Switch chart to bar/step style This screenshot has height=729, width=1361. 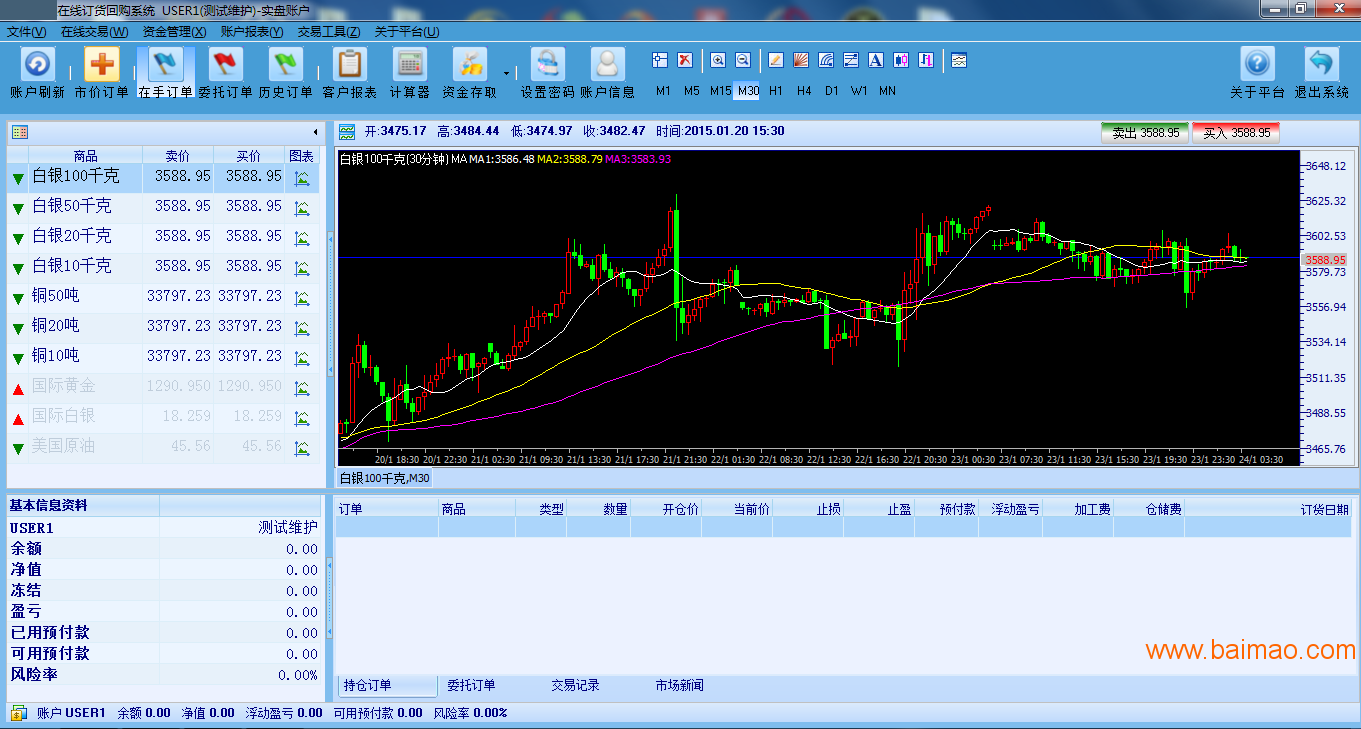925,60
